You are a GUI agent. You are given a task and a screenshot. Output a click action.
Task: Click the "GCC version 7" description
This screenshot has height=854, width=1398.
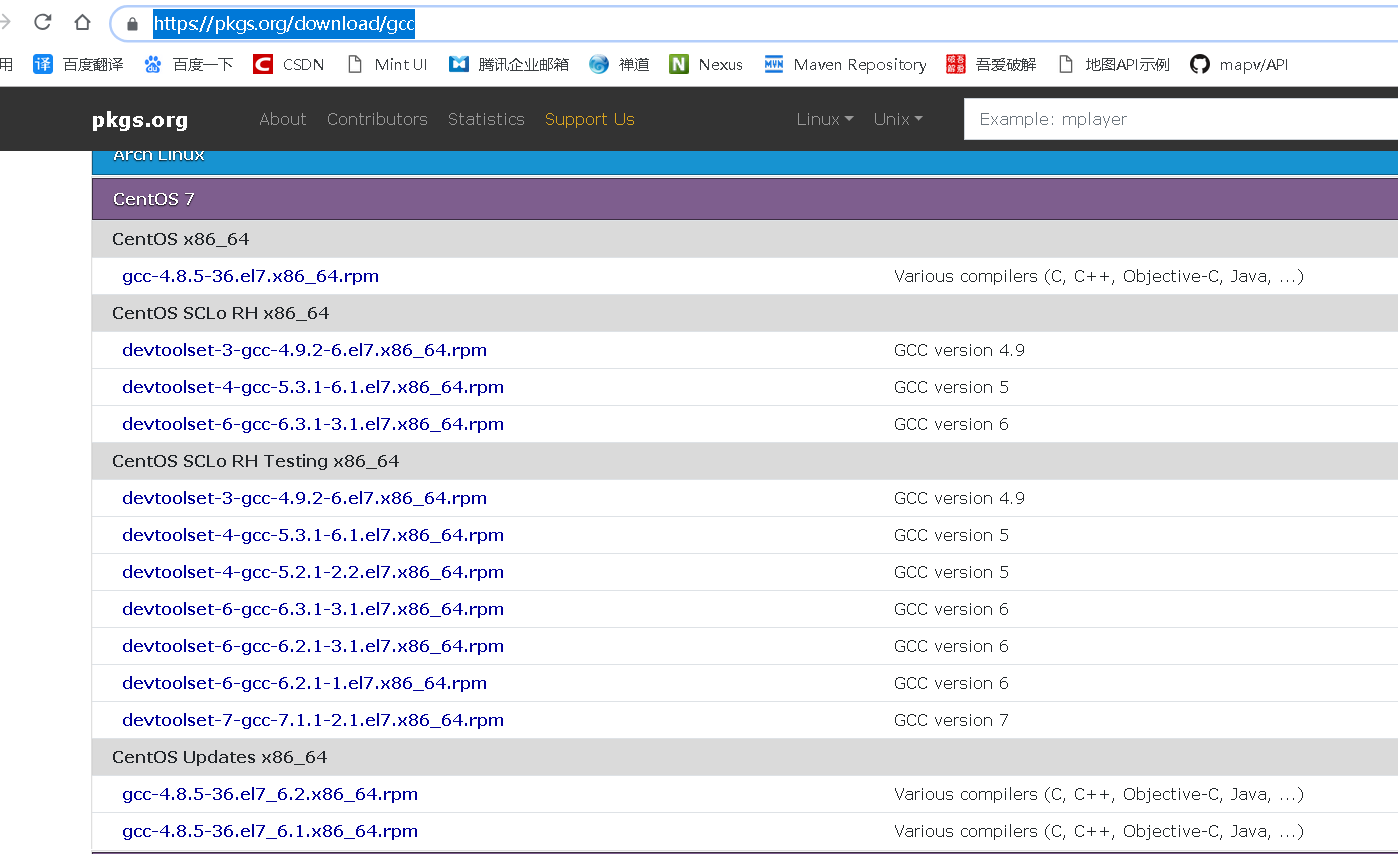click(x=951, y=720)
